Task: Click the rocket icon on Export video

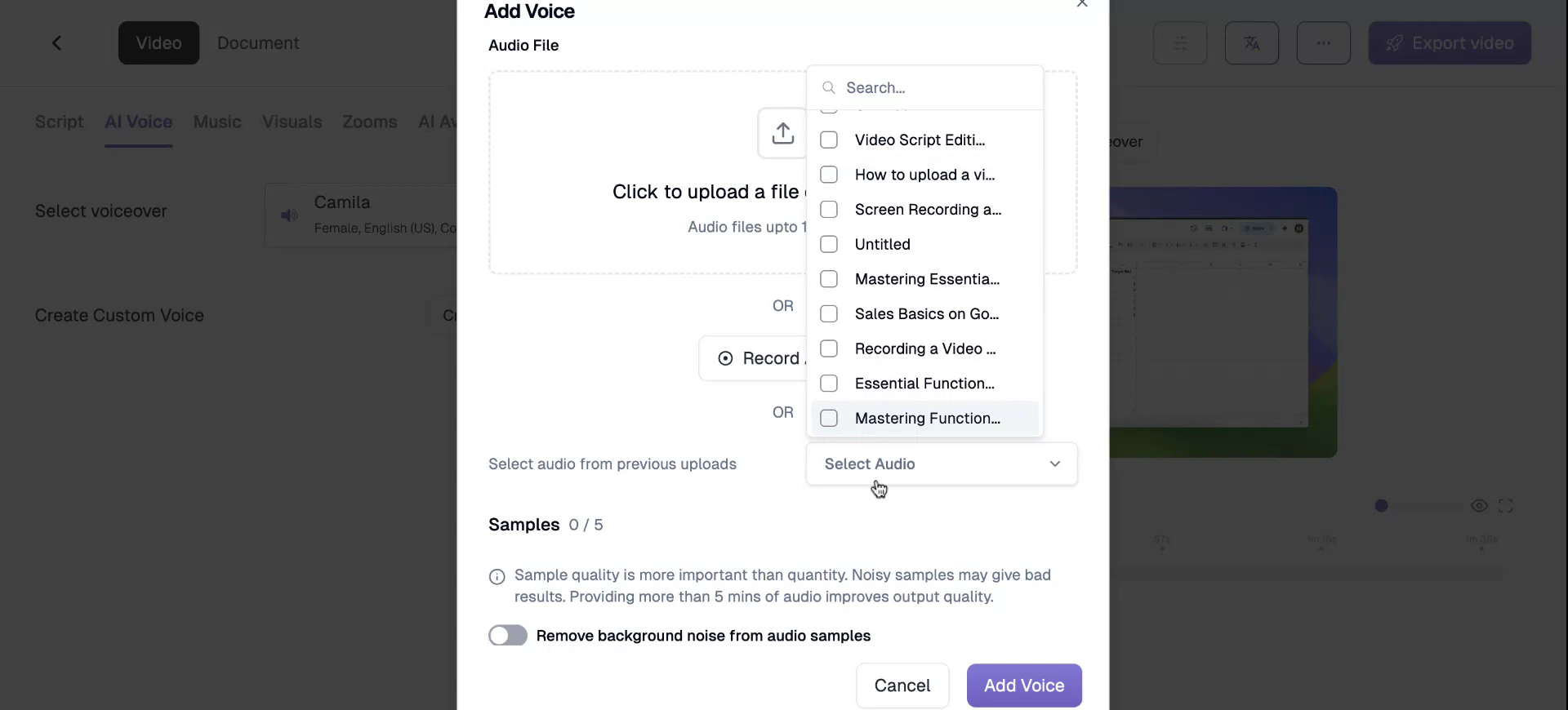Action: pyautogui.click(x=1393, y=43)
